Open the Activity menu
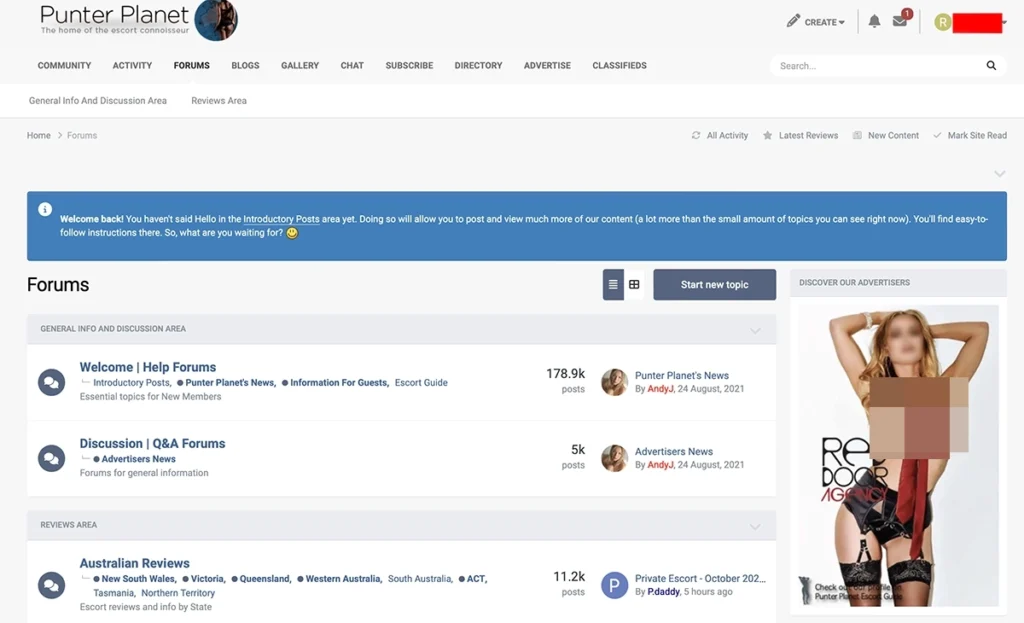Screen dimensions: 1024x623 [x=132, y=65]
